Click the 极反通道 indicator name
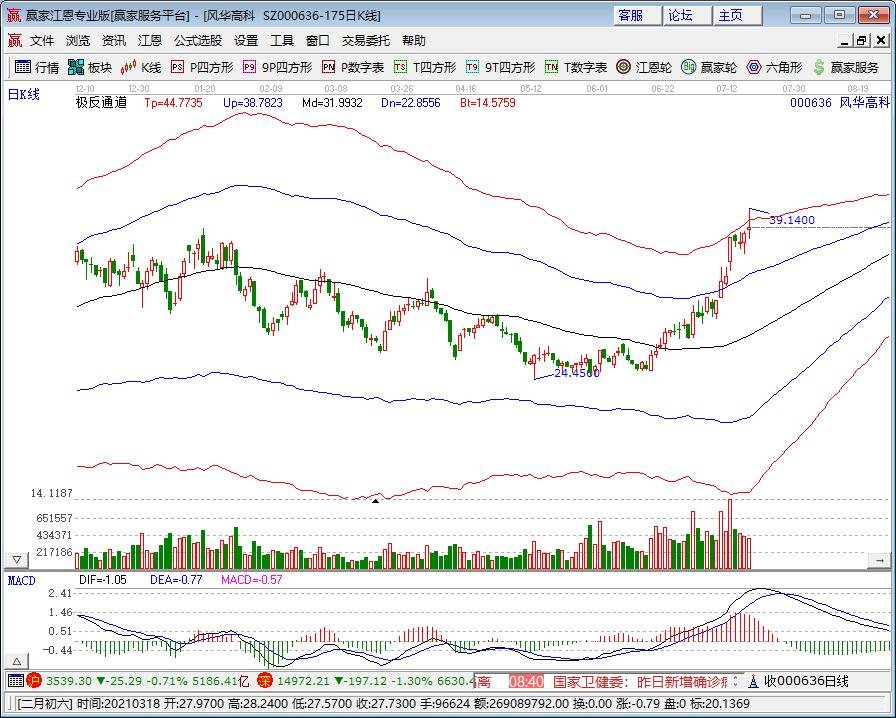This screenshot has width=896, height=718. point(101,103)
